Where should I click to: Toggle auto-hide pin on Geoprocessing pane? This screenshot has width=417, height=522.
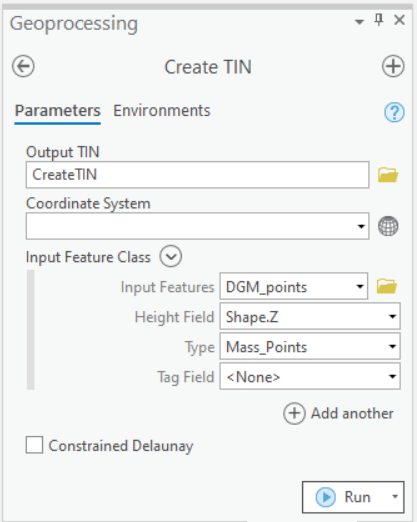[x=379, y=20]
